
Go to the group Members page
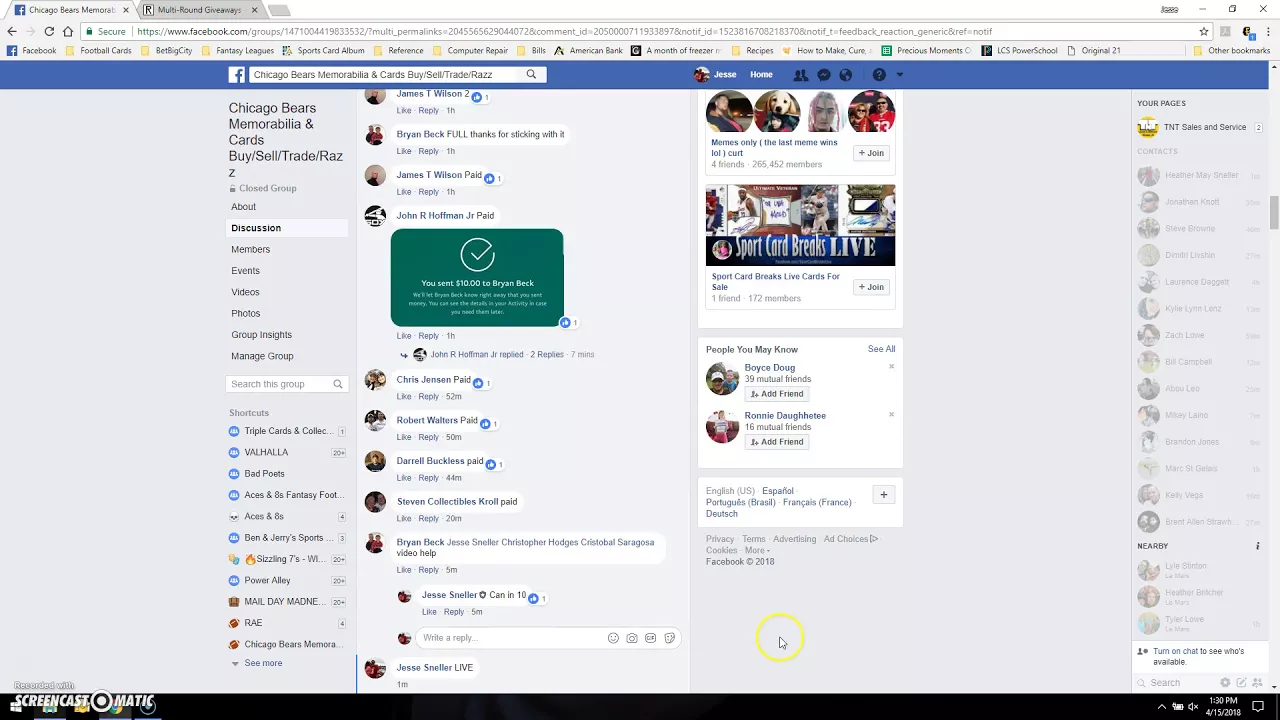point(250,249)
